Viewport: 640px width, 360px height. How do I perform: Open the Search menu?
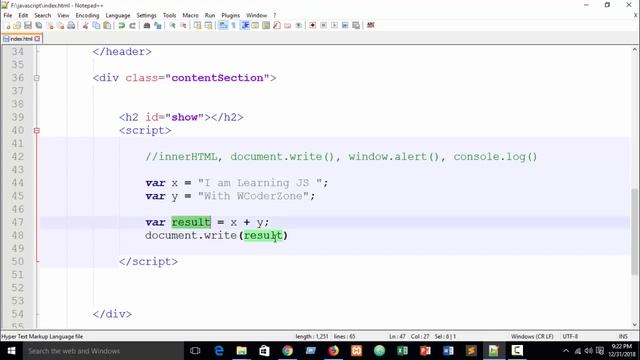click(x=42, y=16)
